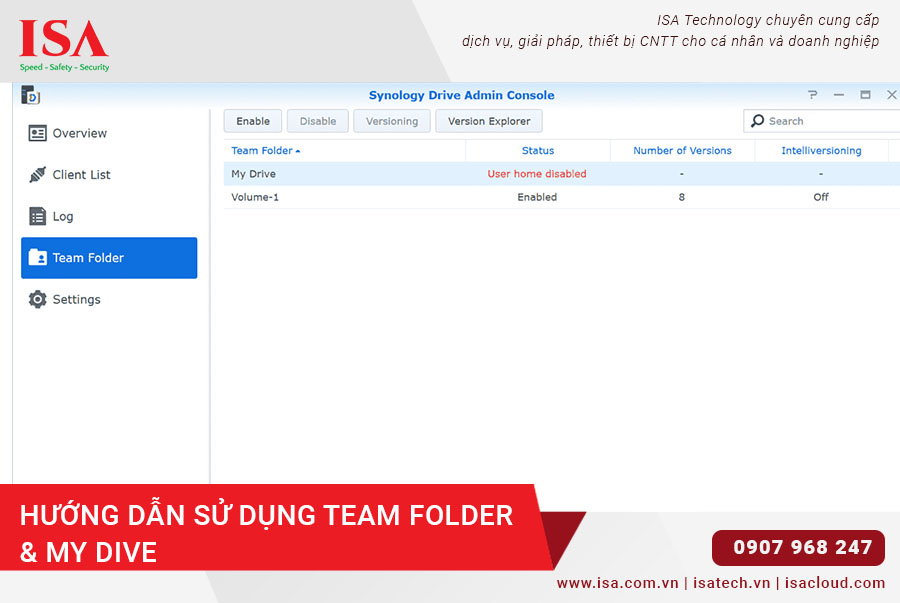Click the Enable button
The width and height of the screenshot is (900, 603).
(x=253, y=121)
